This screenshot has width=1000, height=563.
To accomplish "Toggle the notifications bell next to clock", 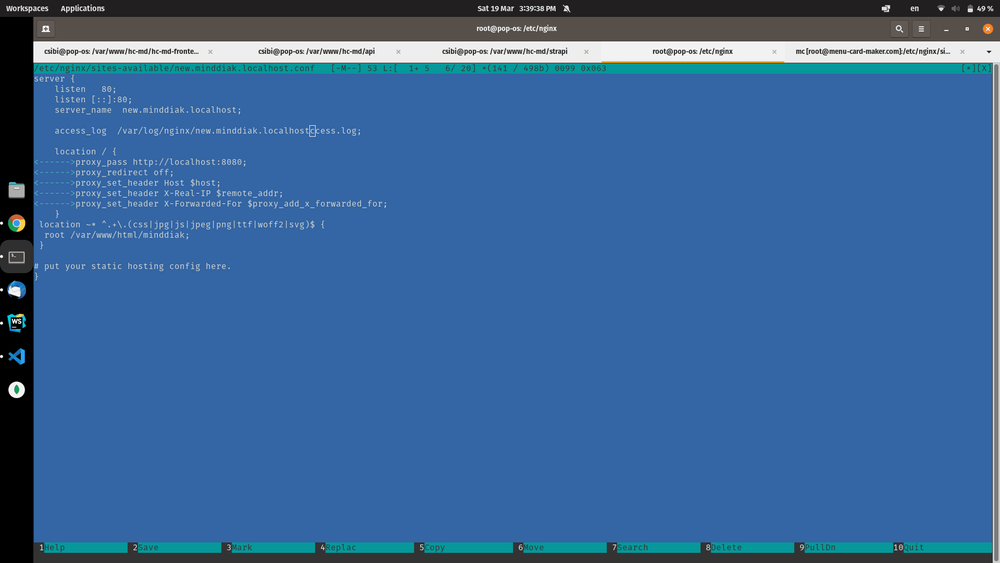I will click(567, 8).
